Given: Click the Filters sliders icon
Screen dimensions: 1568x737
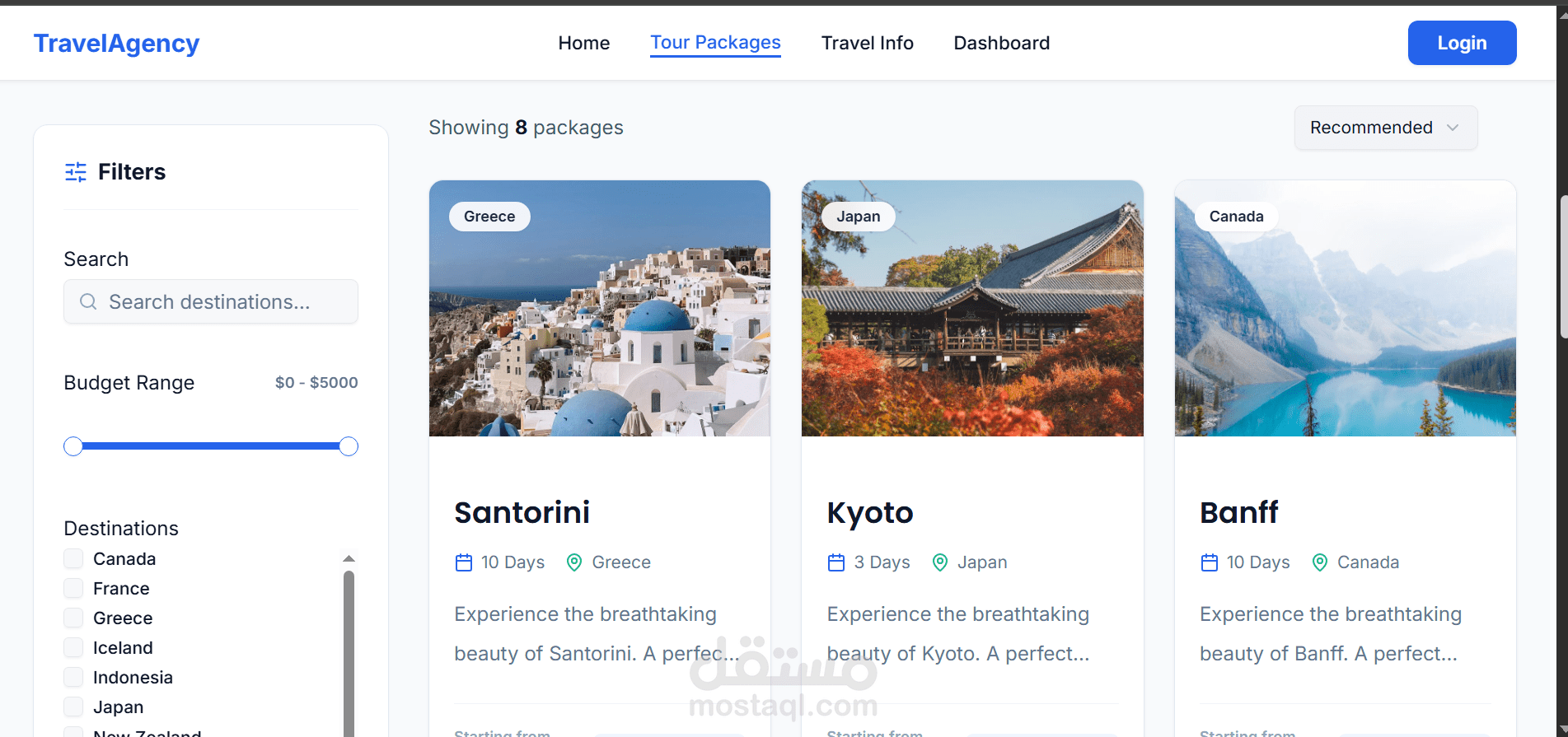Looking at the screenshot, I should click(75, 171).
